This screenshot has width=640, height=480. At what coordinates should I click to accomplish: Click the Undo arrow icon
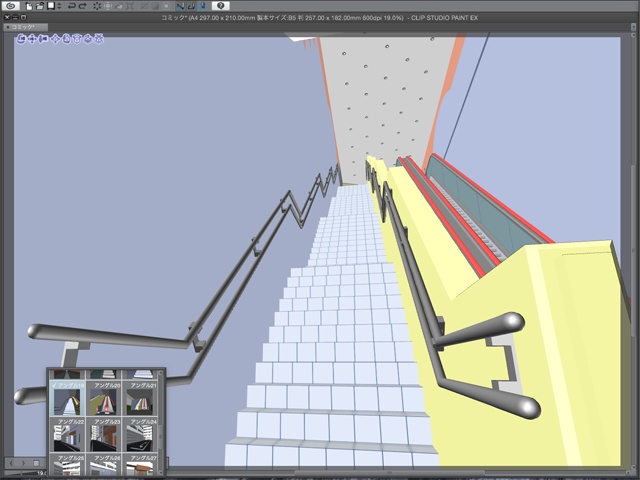click(71, 6)
